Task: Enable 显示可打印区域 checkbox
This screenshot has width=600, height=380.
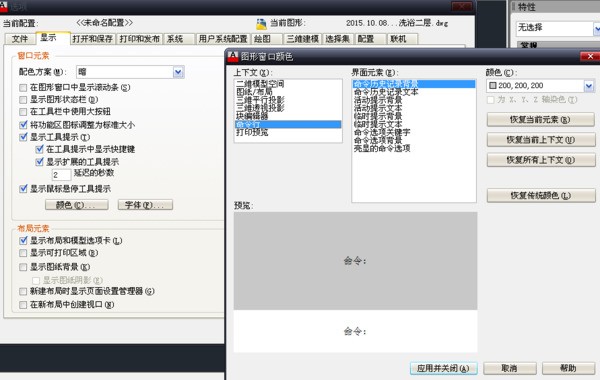Action: 23,253
